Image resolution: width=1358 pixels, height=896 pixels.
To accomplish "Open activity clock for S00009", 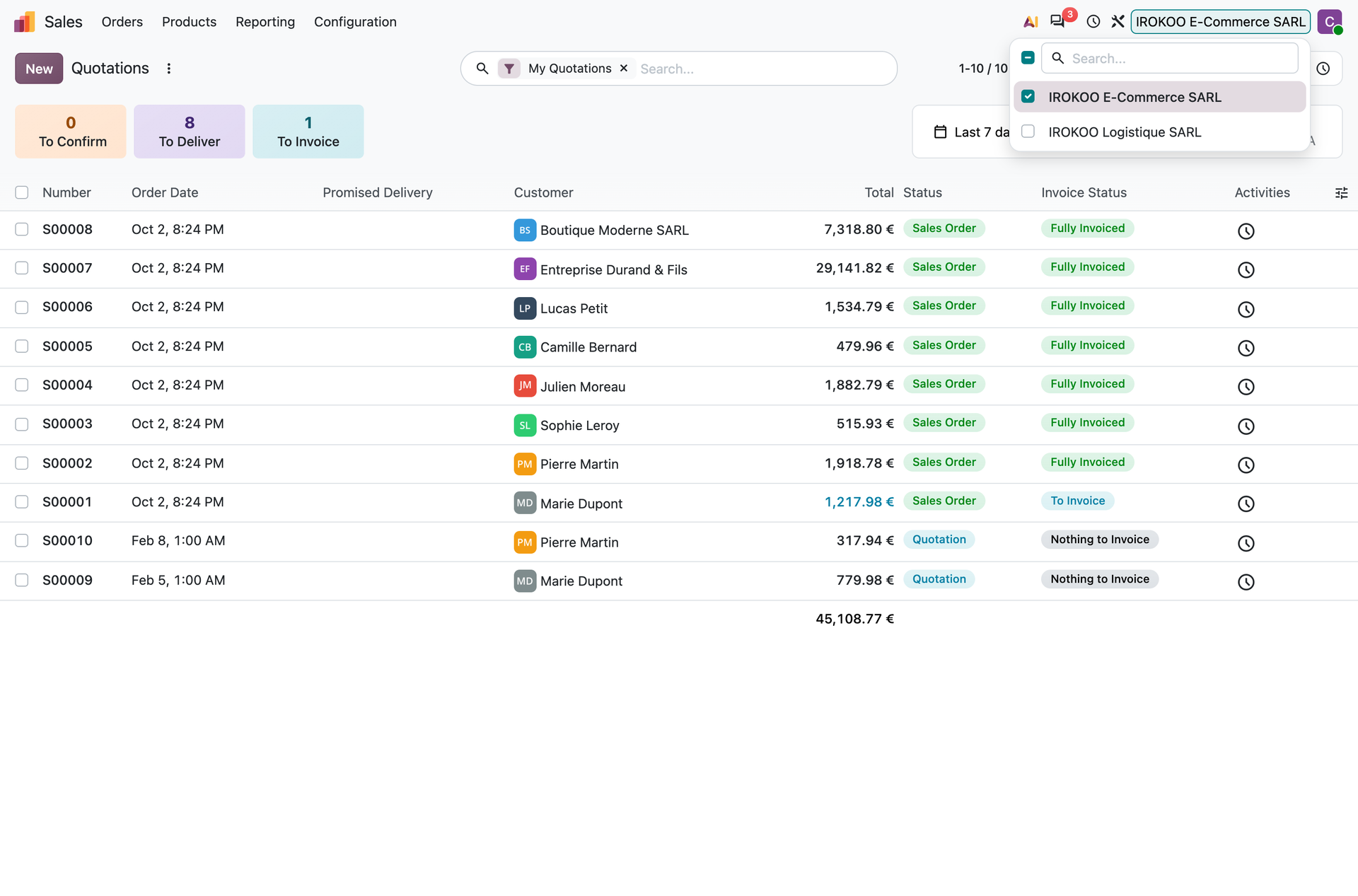I will [1246, 582].
